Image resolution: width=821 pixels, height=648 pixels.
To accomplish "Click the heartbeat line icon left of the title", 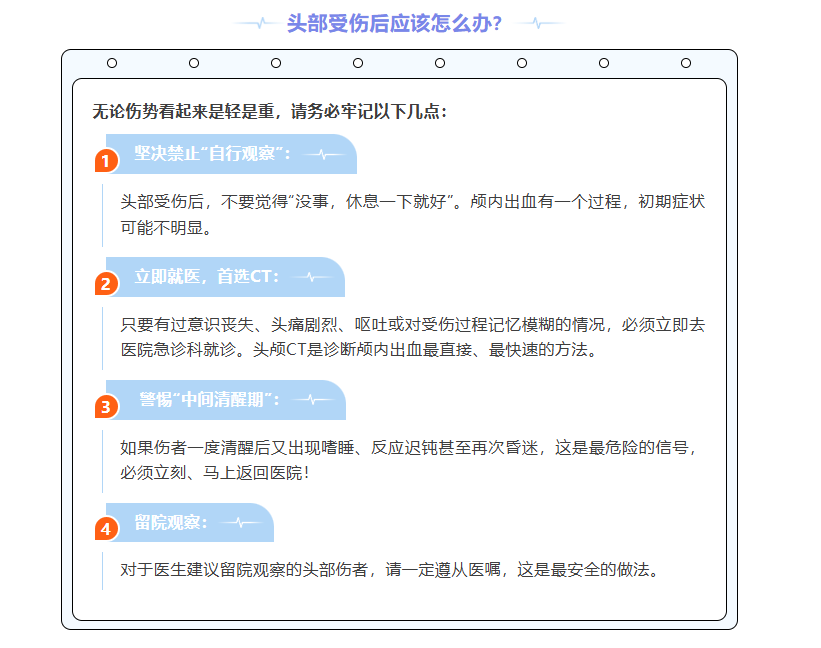I will pyautogui.click(x=256, y=23).
